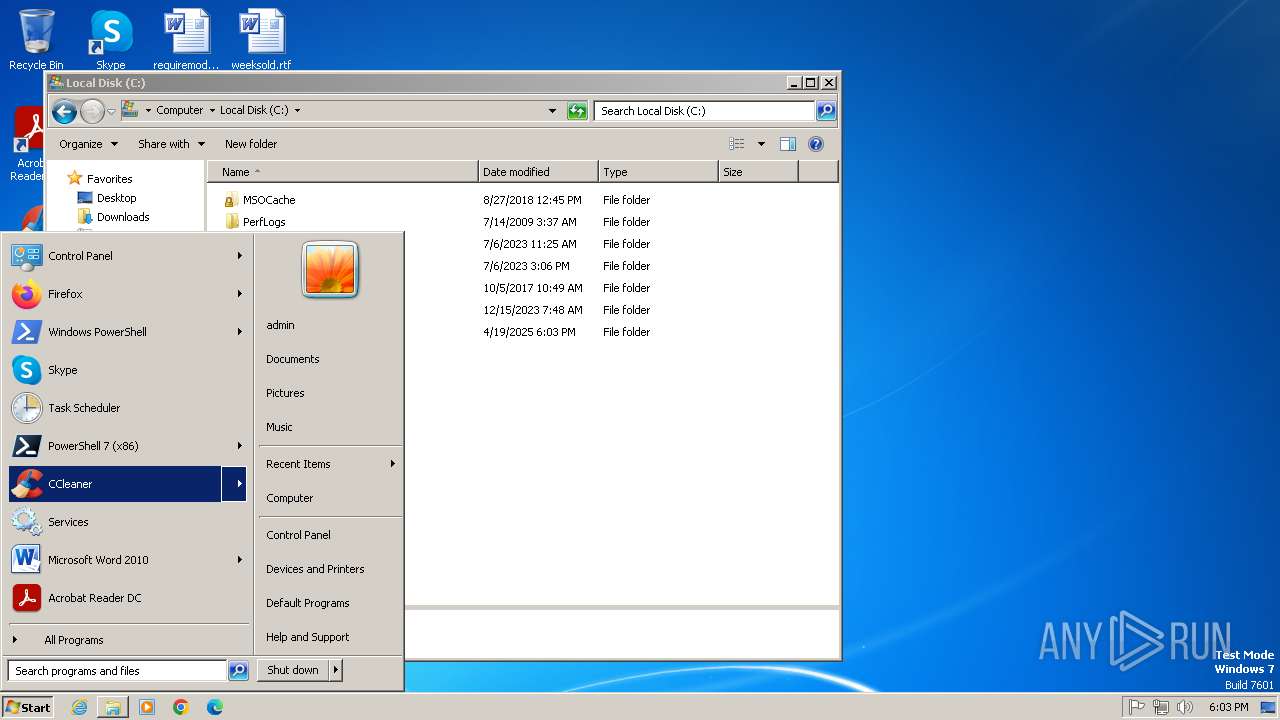Expand PowerShell 7 (x86) jump list arrow
This screenshot has height=720, width=1280.
pos(239,446)
